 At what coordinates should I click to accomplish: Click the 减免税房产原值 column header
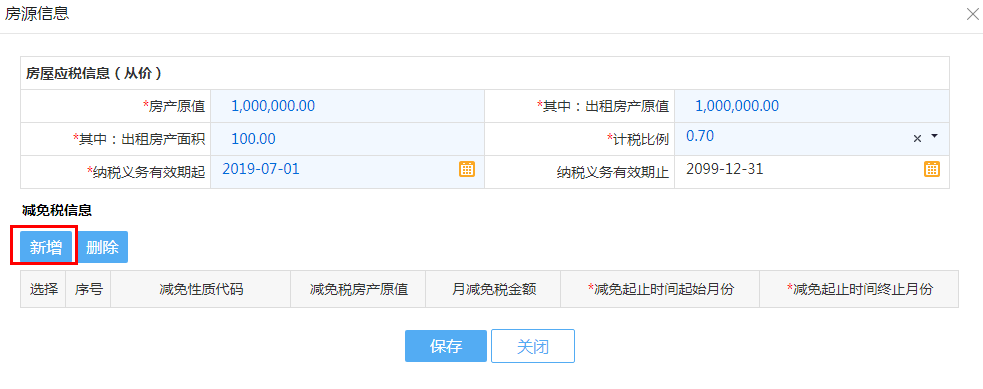pyautogui.click(x=358, y=289)
